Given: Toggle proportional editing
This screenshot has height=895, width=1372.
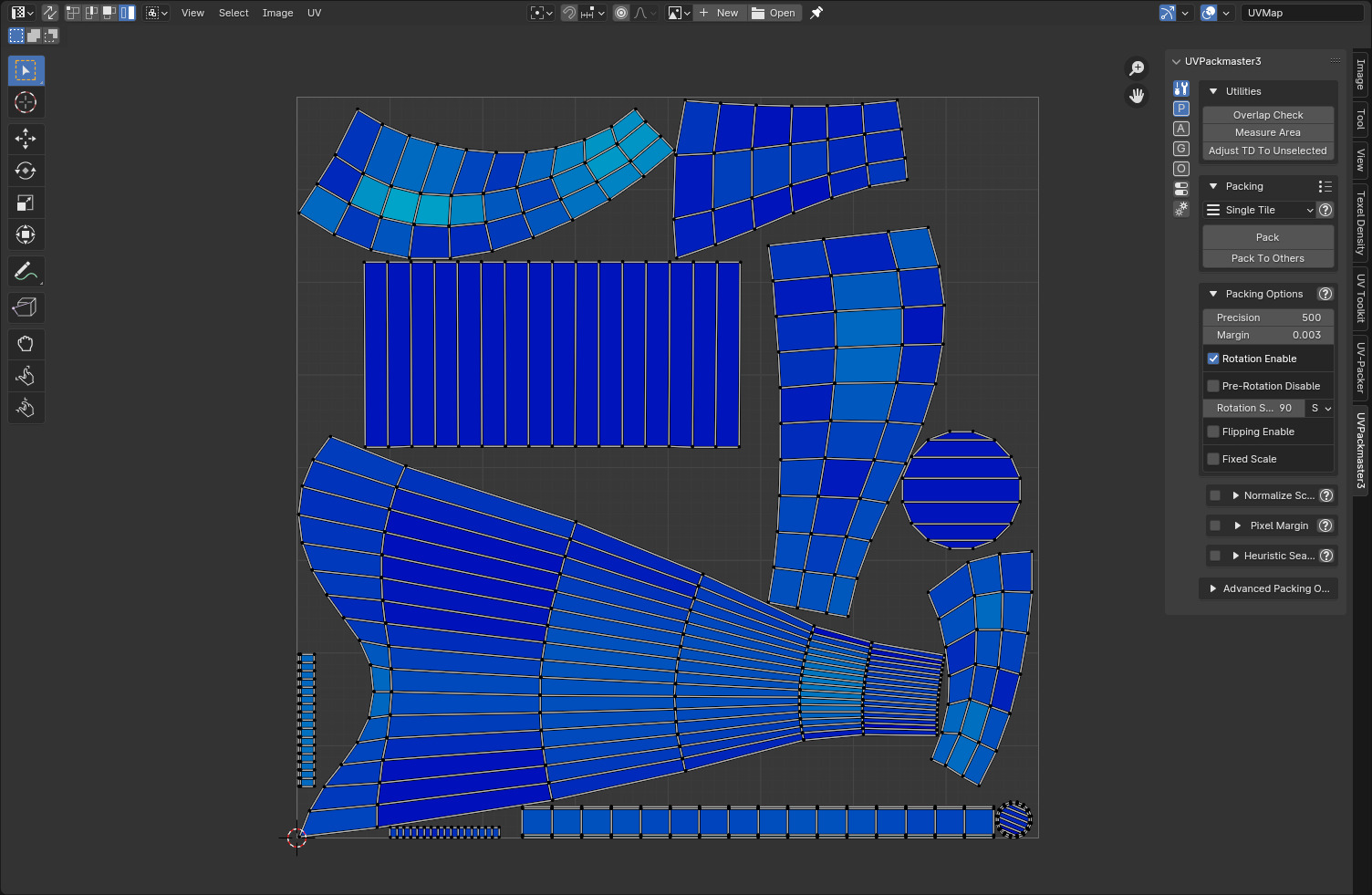Looking at the screenshot, I should point(621,13).
